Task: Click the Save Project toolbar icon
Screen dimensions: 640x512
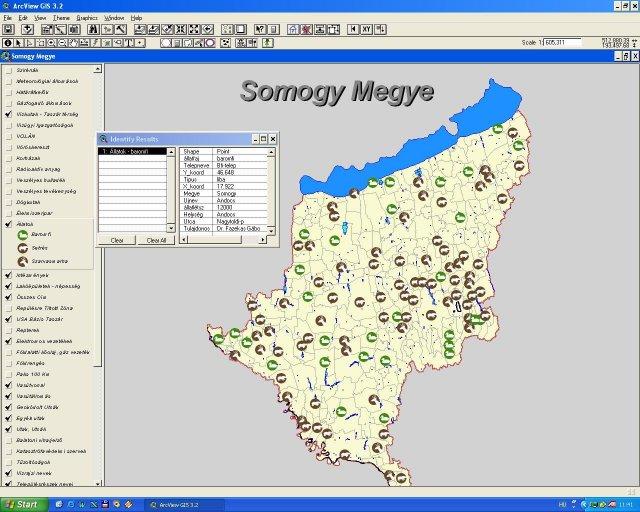Action: (9, 30)
